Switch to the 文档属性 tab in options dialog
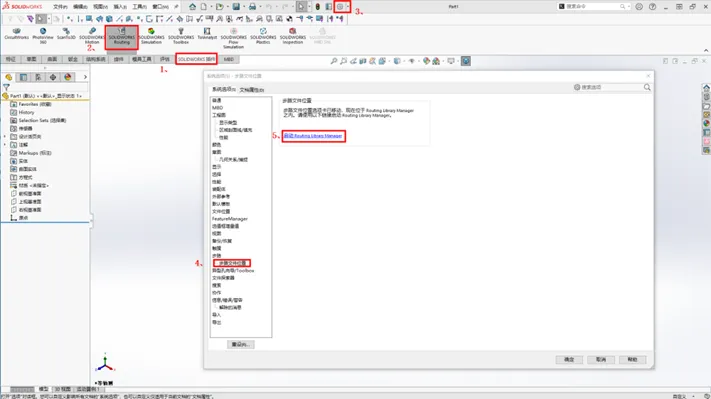 (x=252, y=90)
